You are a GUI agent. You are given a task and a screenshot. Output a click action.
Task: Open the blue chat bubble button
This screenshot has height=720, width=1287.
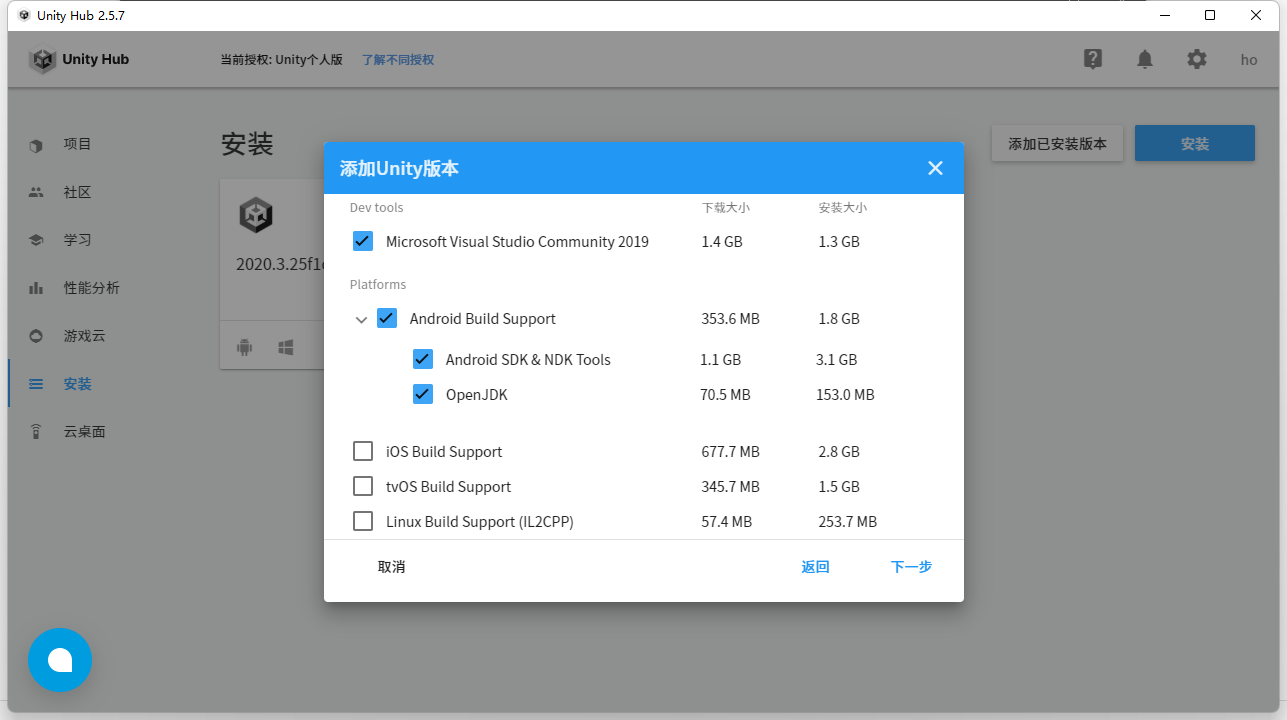pyautogui.click(x=60, y=660)
